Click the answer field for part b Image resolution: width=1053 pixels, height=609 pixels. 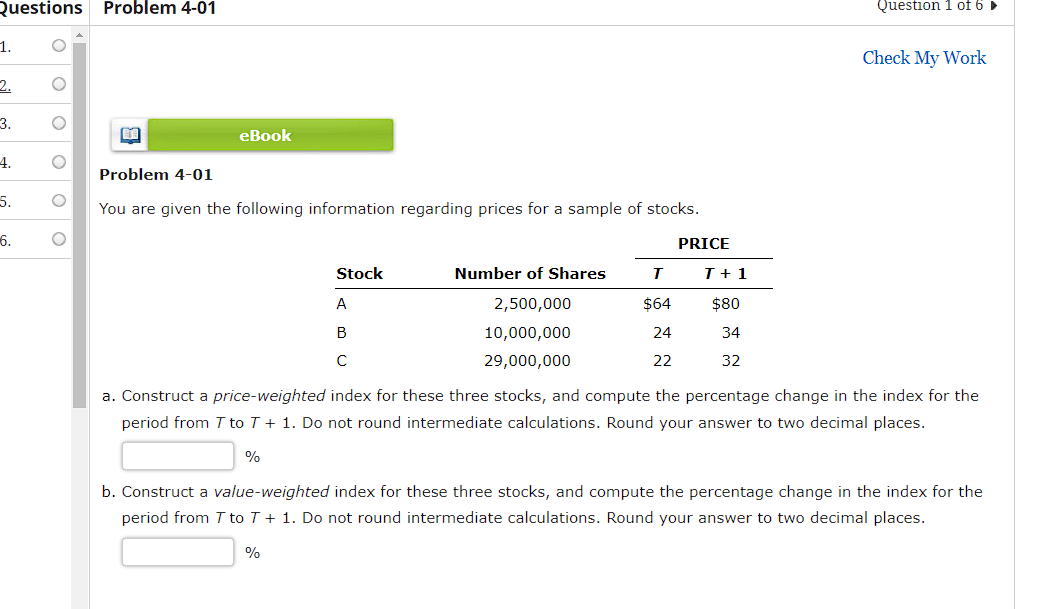(177, 551)
